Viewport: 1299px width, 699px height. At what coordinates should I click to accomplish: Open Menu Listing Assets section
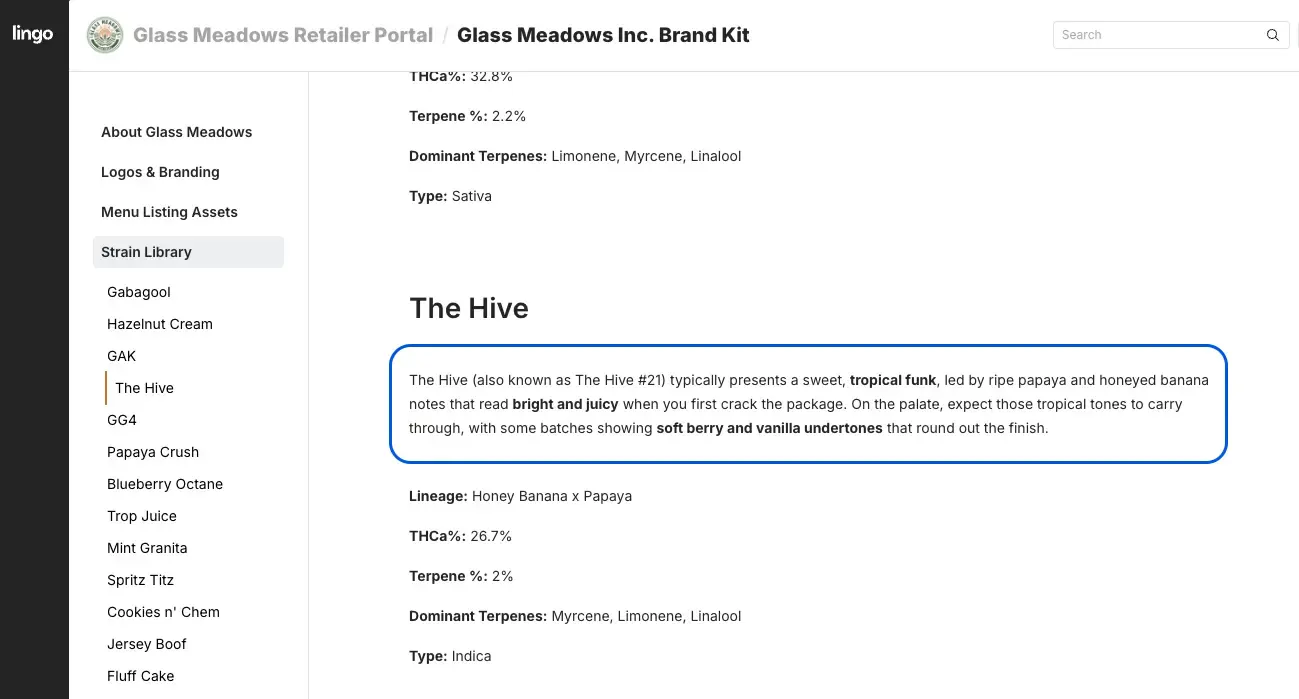click(x=169, y=212)
